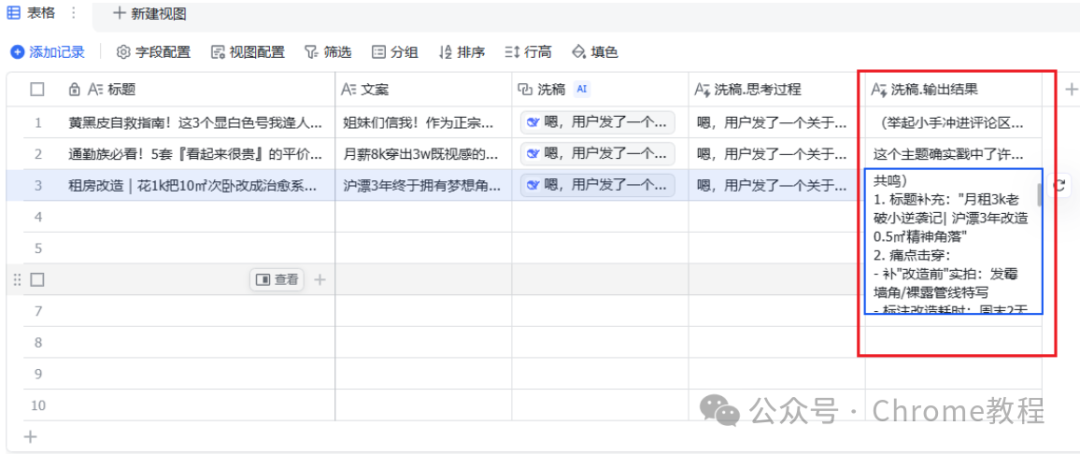Open the 筛选 filter option

328,52
